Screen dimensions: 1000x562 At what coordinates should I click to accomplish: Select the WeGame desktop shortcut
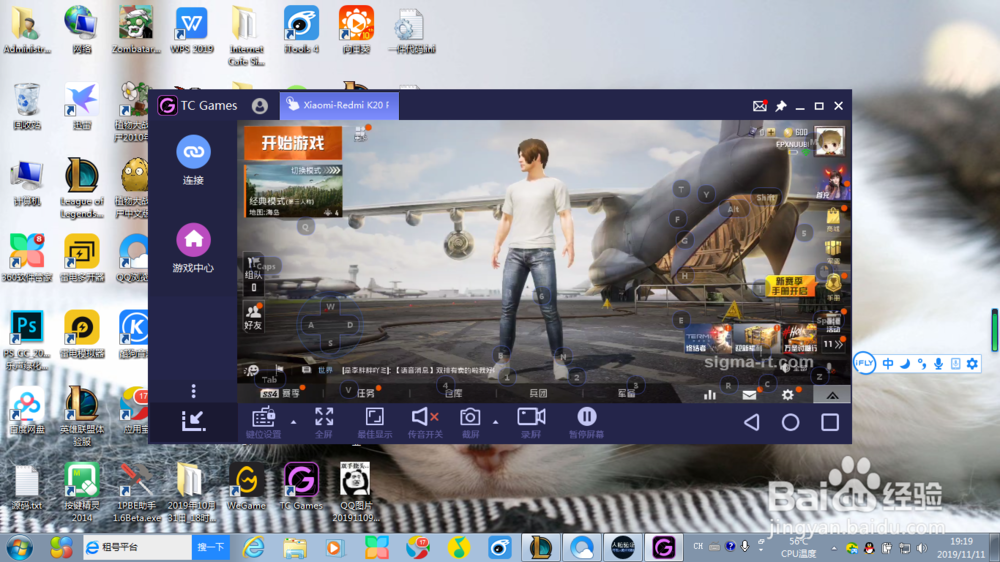pos(246,487)
